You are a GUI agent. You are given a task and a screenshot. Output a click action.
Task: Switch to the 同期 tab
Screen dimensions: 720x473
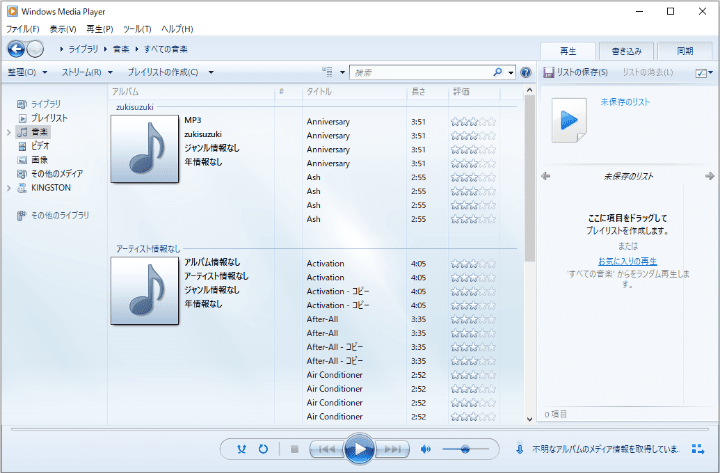(x=685, y=51)
